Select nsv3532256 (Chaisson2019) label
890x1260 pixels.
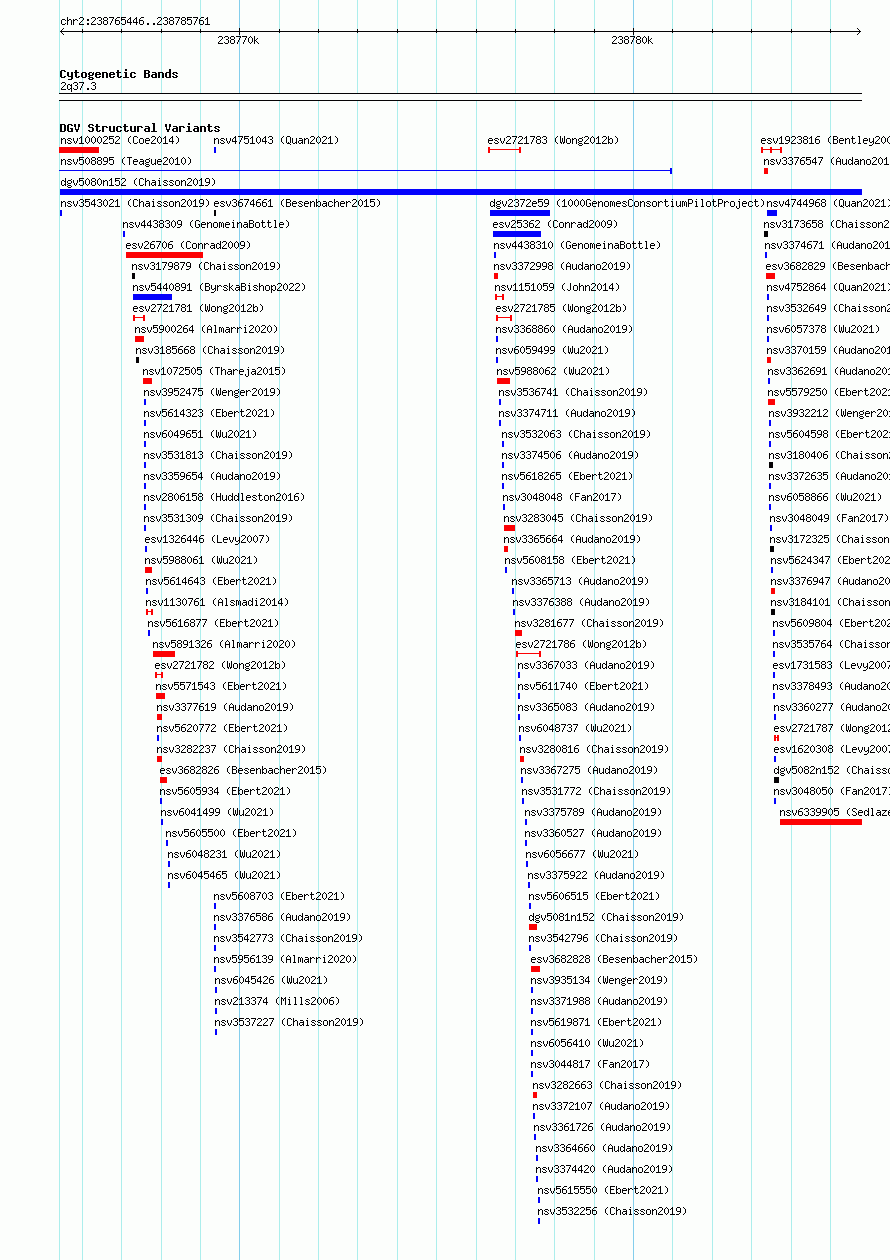click(613, 1212)
